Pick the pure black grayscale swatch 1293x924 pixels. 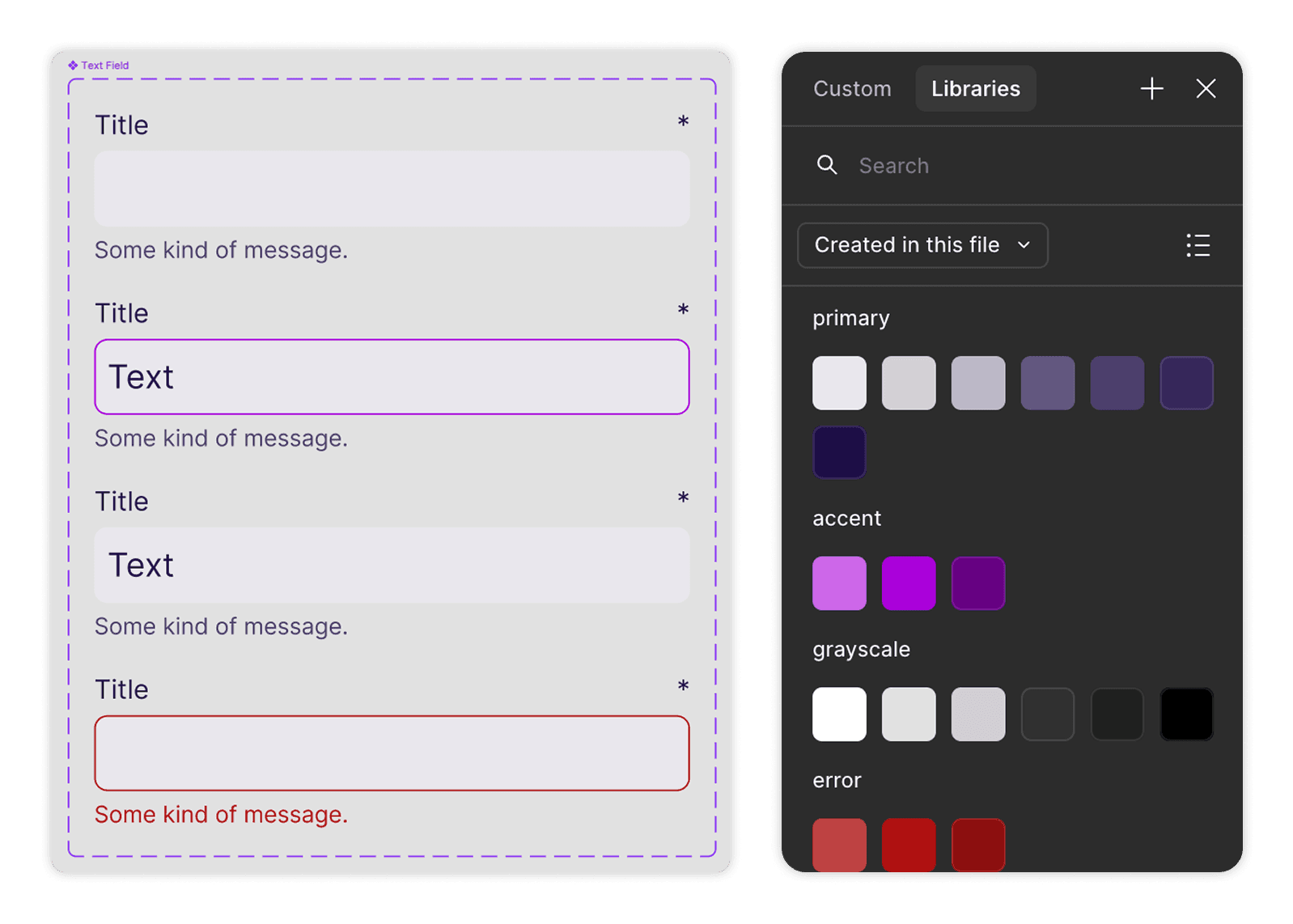[x=1187, y=714]
